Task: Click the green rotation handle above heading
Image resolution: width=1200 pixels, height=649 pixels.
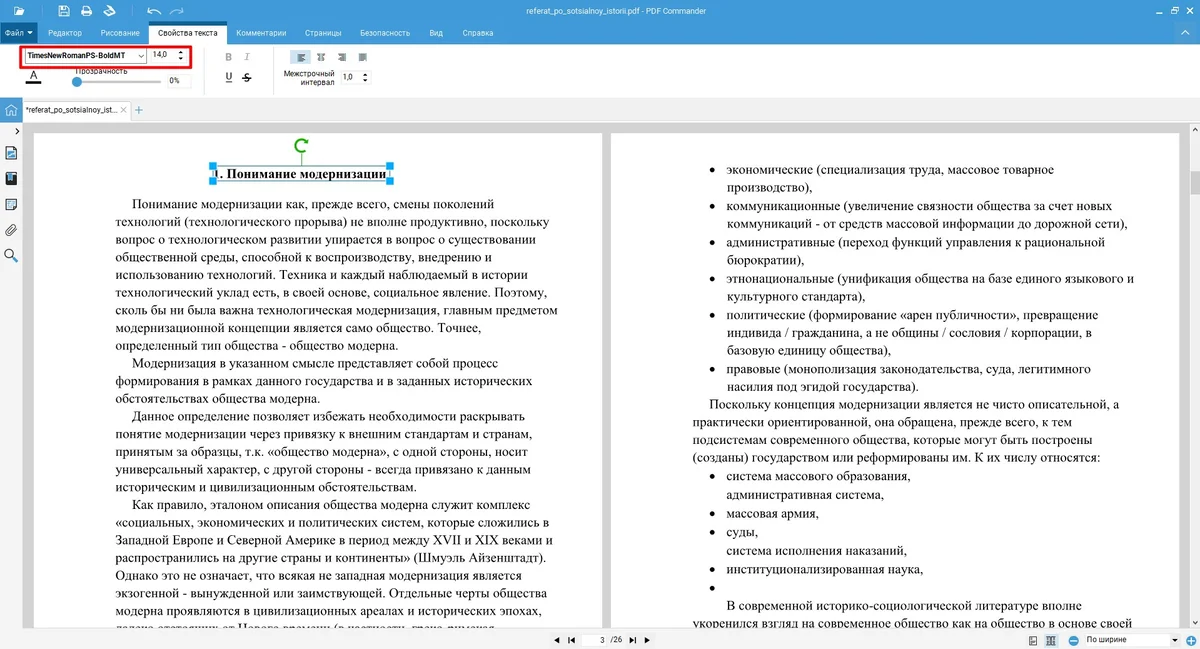Action: click(301, 146)
